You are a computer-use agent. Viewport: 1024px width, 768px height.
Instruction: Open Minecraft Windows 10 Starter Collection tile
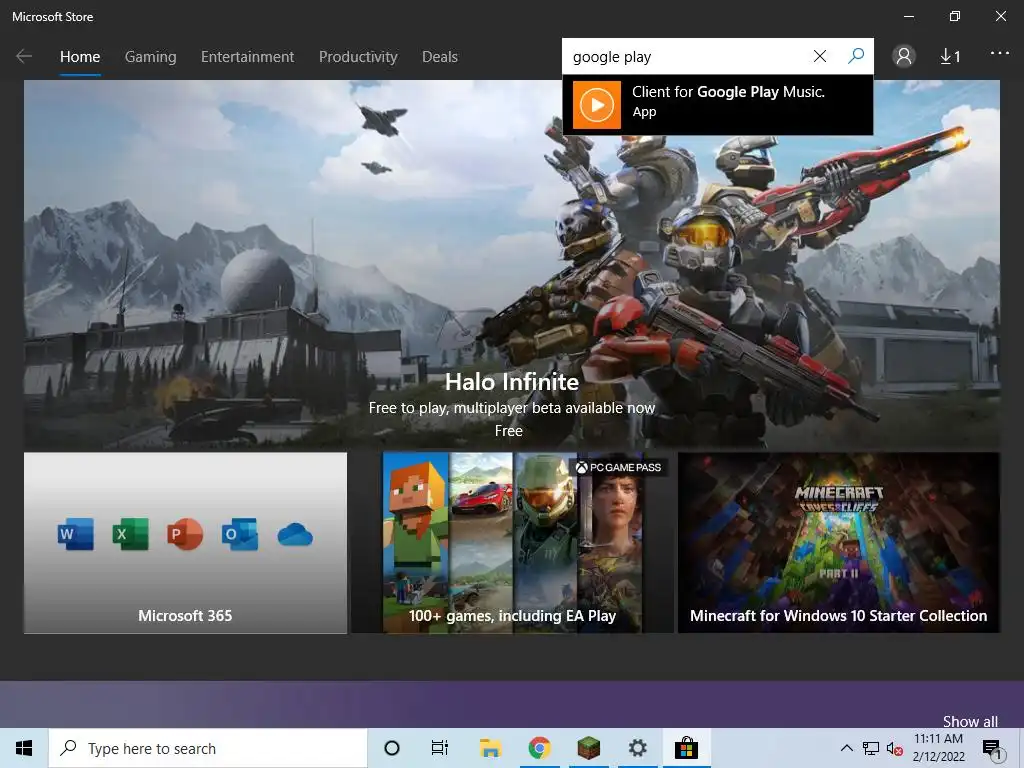(x=839, y=543)
